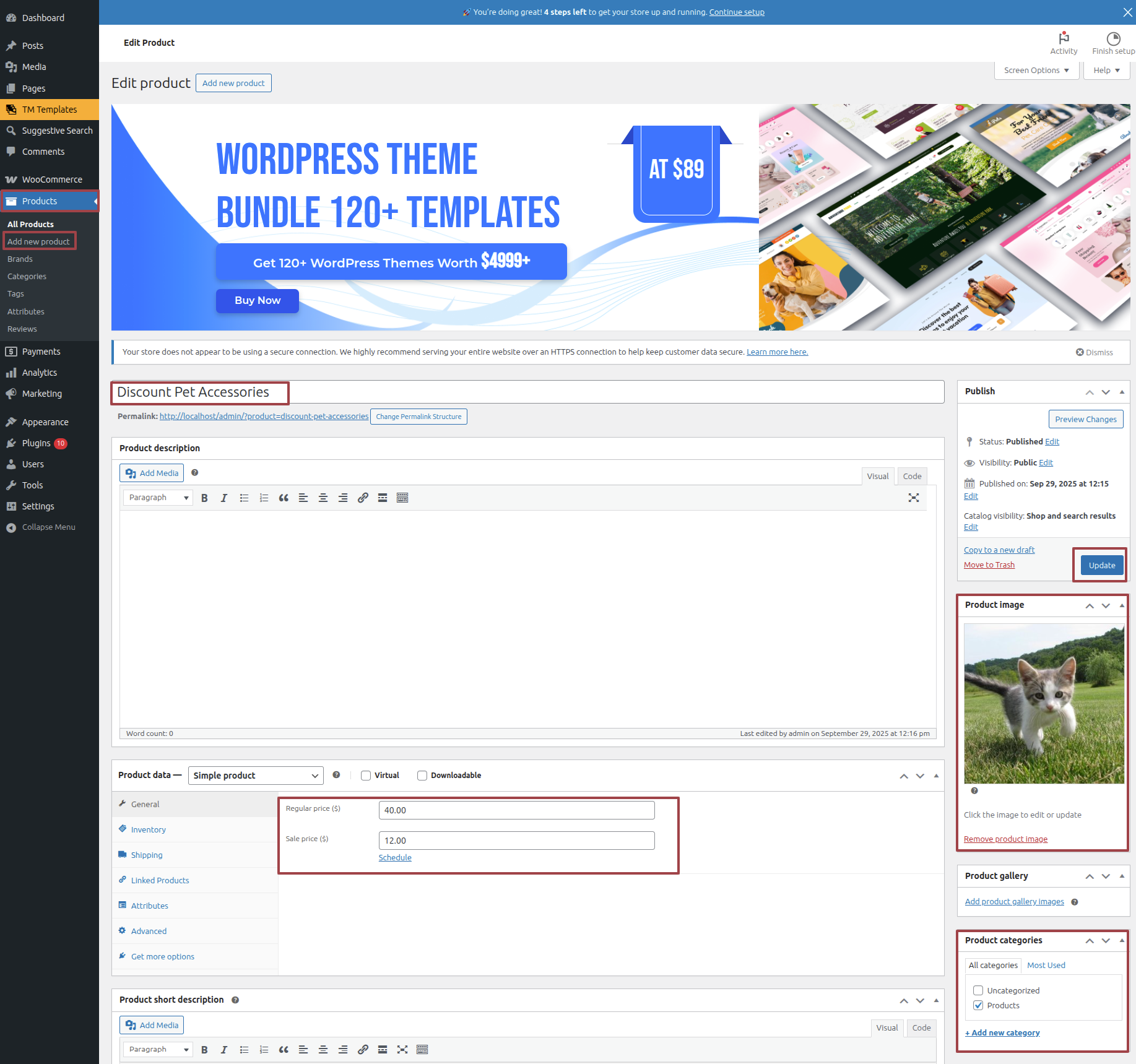Insert blockquote in product description editor
Viewport: 1136px width, 1064px height.
(x=284, y=498)
